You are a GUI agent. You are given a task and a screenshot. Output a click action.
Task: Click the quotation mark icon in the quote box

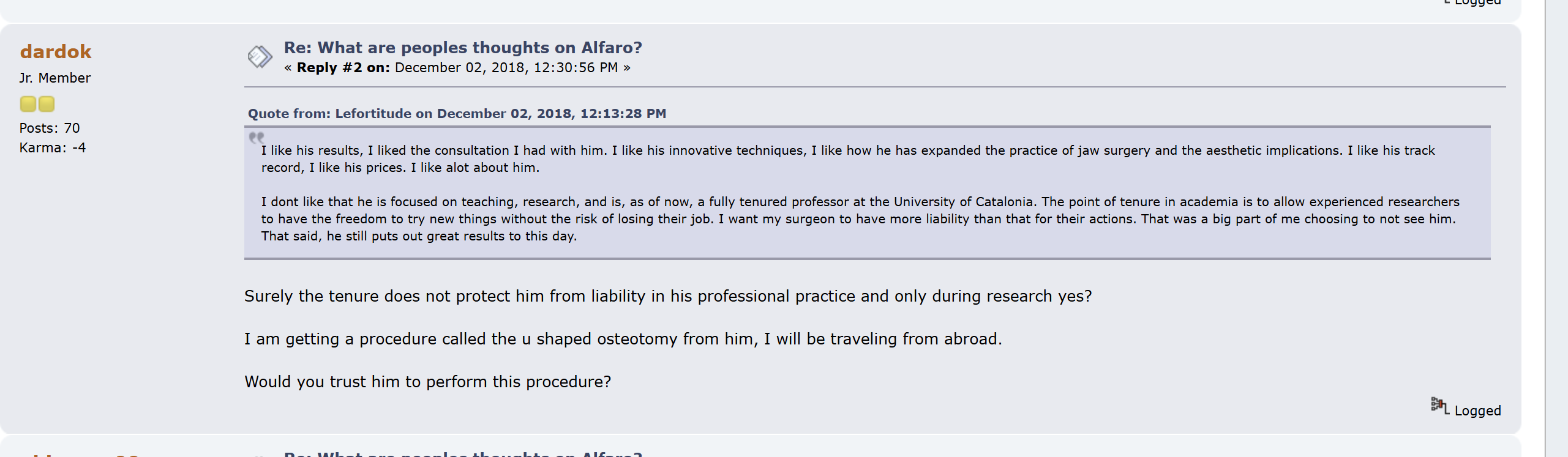click(256, 138)
